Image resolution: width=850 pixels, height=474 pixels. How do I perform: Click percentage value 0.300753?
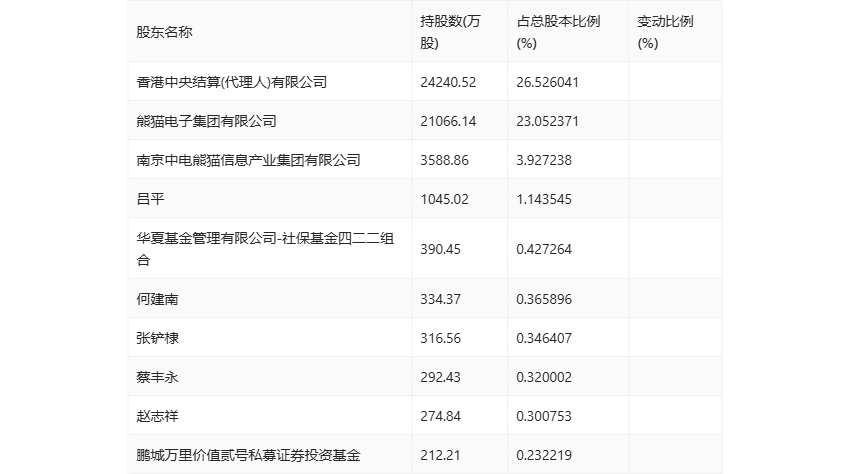tap(544, 416)
